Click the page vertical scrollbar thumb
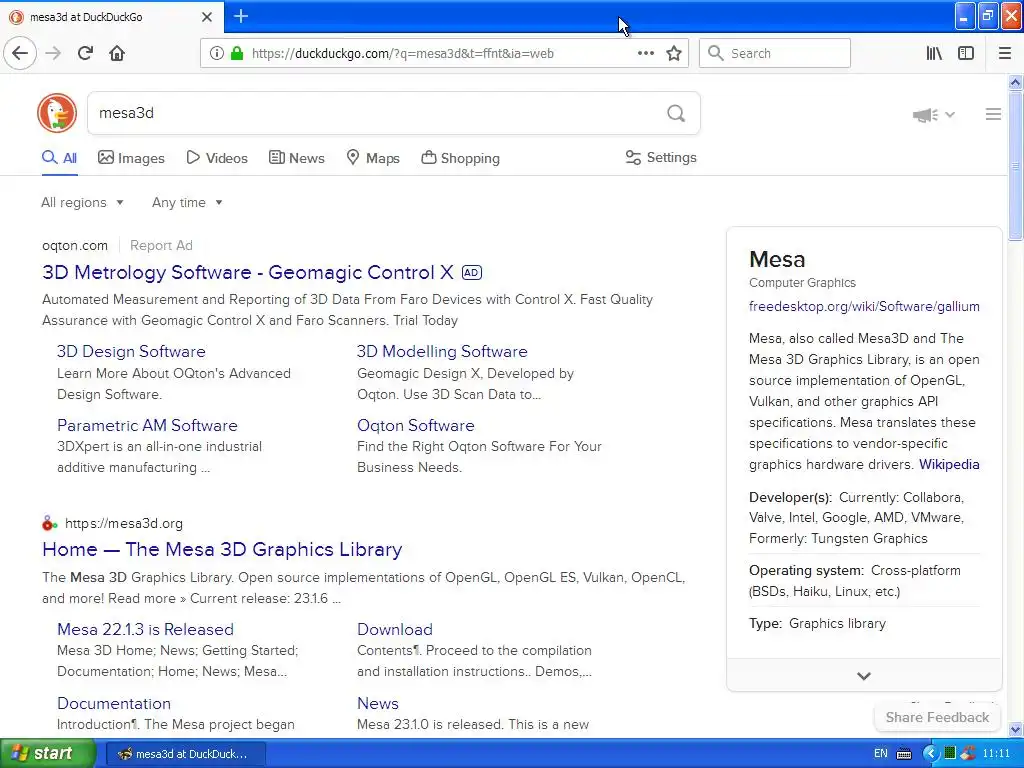Viewport: 1024px width, 768px height. [1016, 166]
